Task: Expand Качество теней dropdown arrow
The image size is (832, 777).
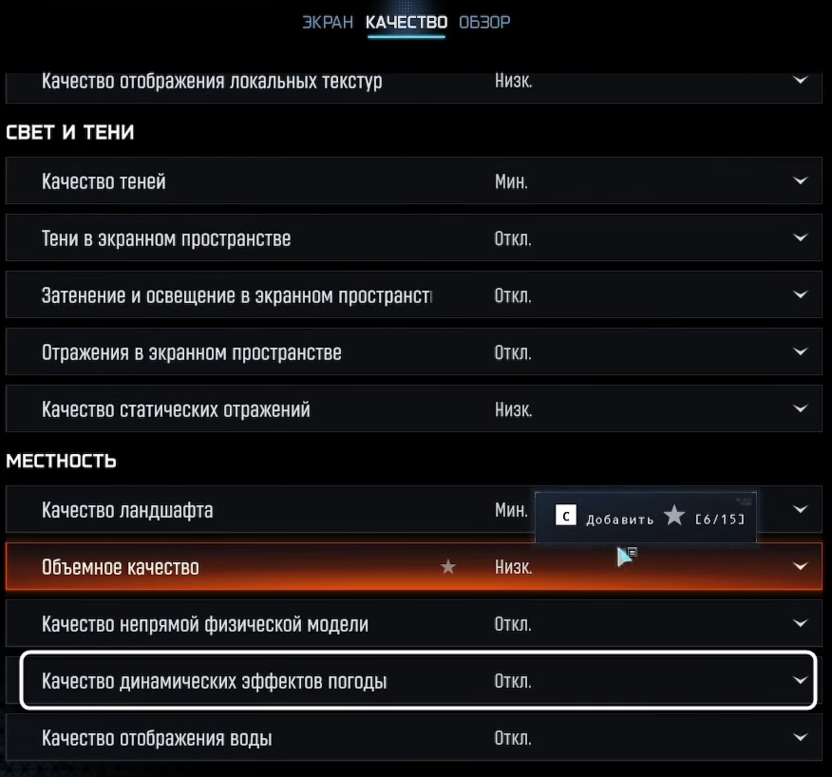Action: click(x=800, y=181)
